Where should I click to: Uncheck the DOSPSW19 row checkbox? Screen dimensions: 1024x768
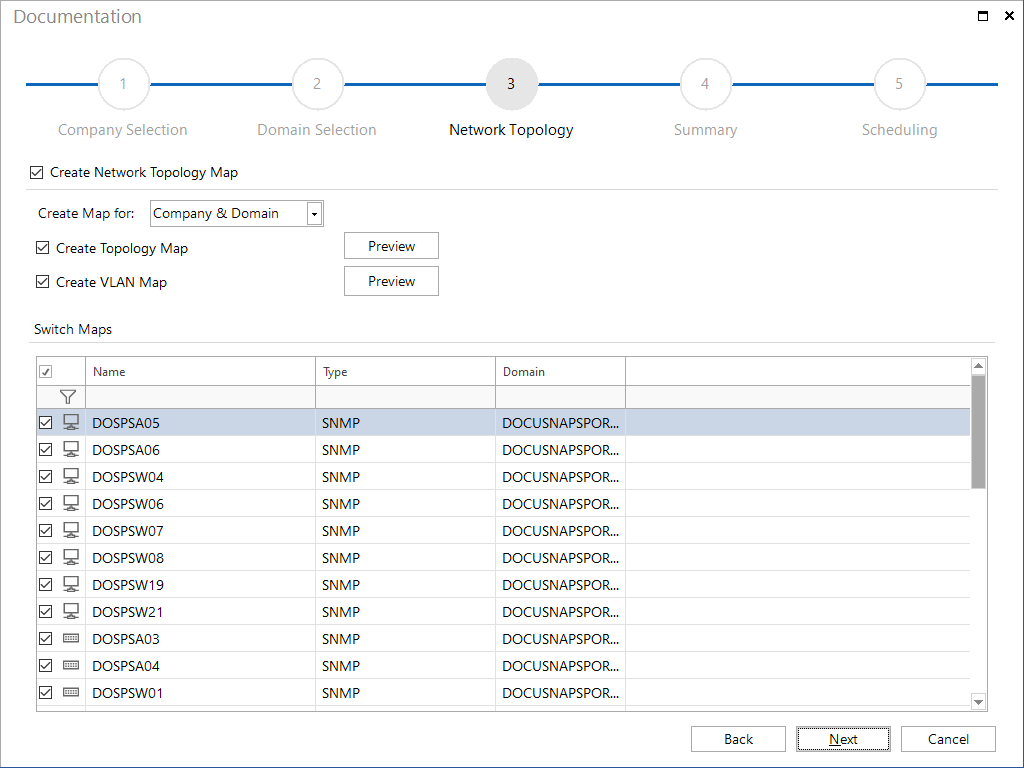[x=46, y=584]
